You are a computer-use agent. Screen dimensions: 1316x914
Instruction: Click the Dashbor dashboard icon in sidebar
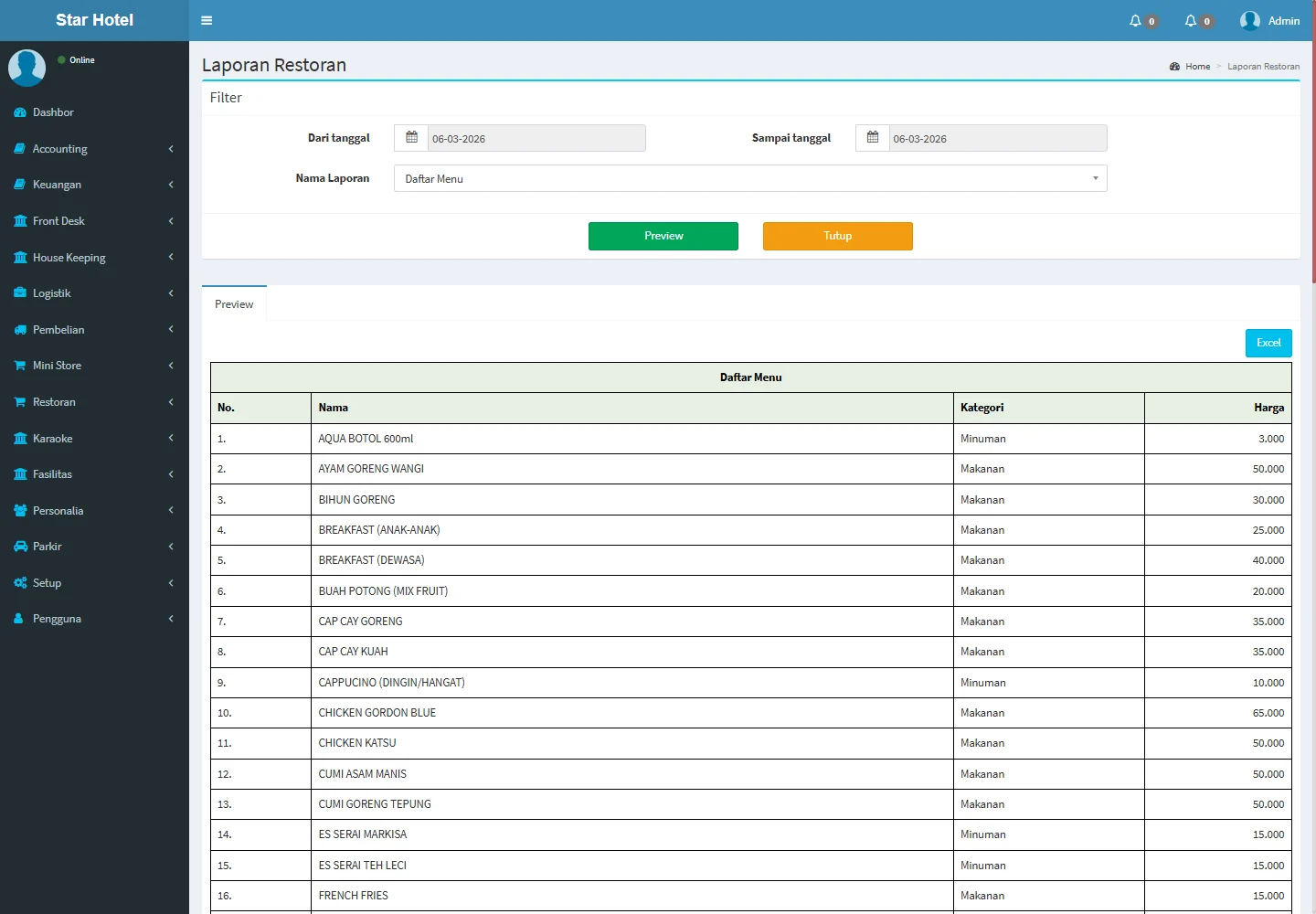click(20, 112)
